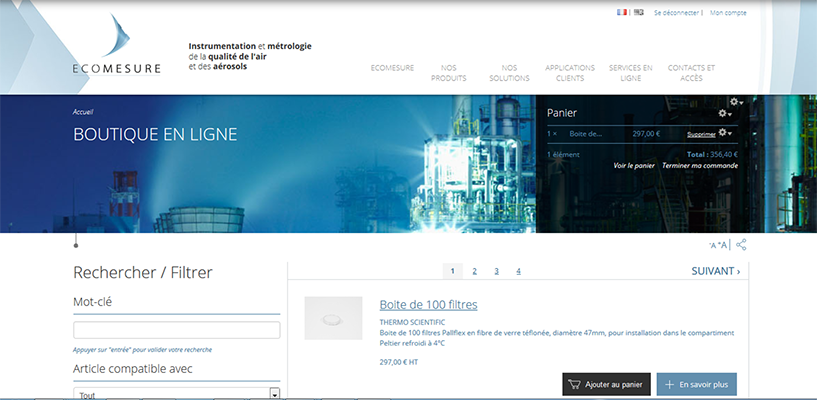
Task: Click Terminer ma commande link
Action: (x=700, y=166)
